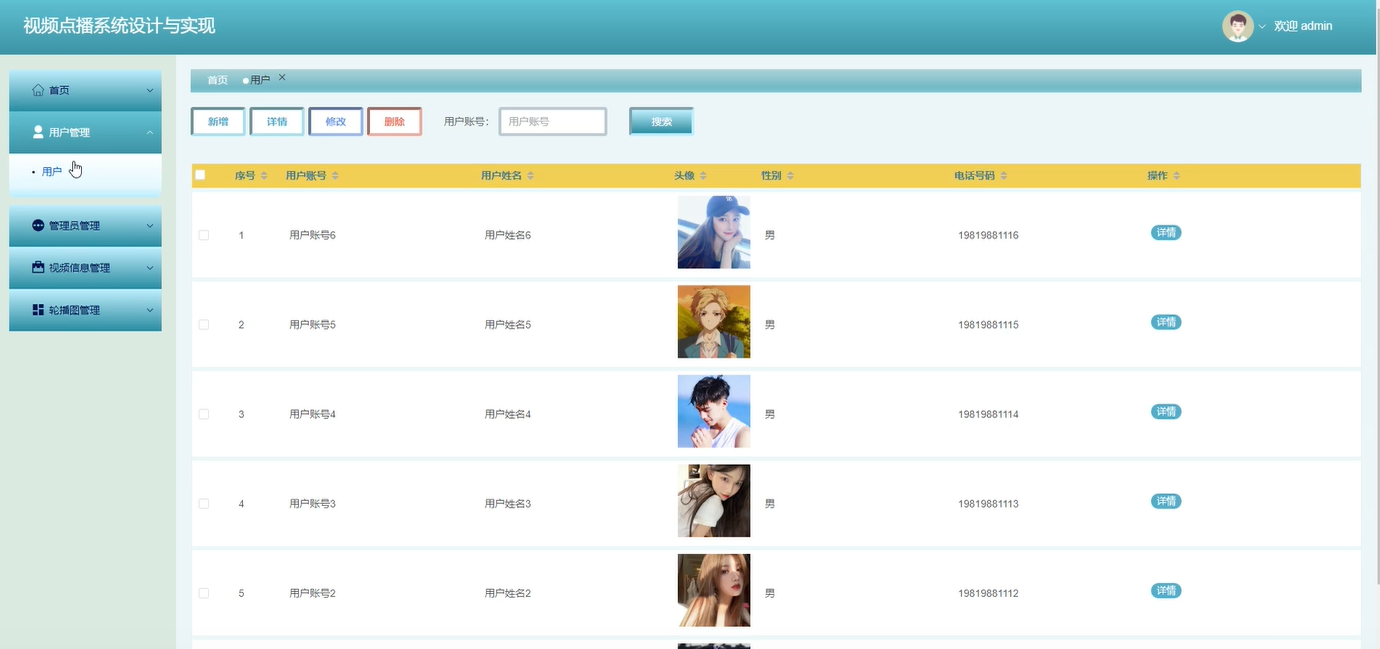Open 详情 for row with phone 19819881113
This screenshot has height=649, width=1380.
(1166, 501)
